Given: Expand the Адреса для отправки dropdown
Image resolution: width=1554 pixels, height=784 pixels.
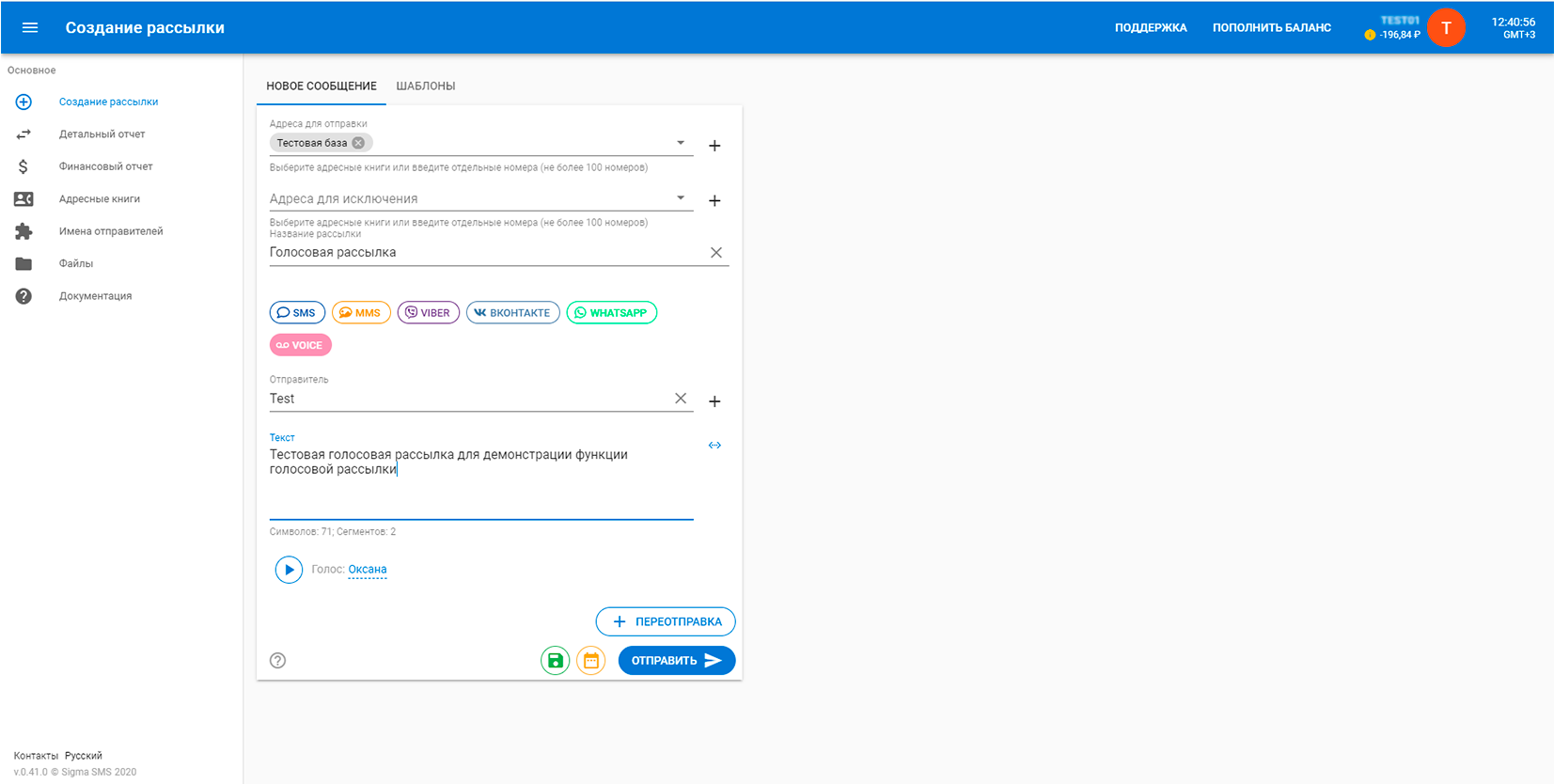Looking at the screenshot, I should click(681, 143).
